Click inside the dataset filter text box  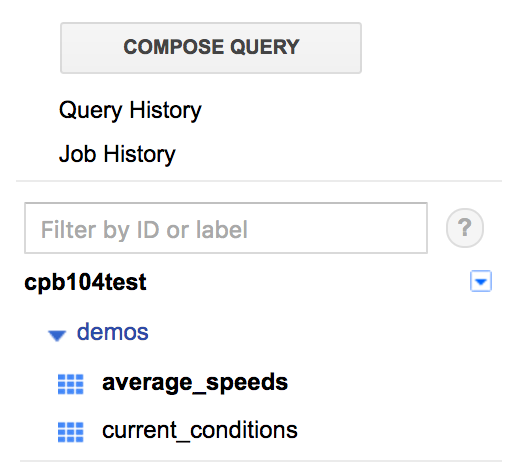tap(226, 228)
